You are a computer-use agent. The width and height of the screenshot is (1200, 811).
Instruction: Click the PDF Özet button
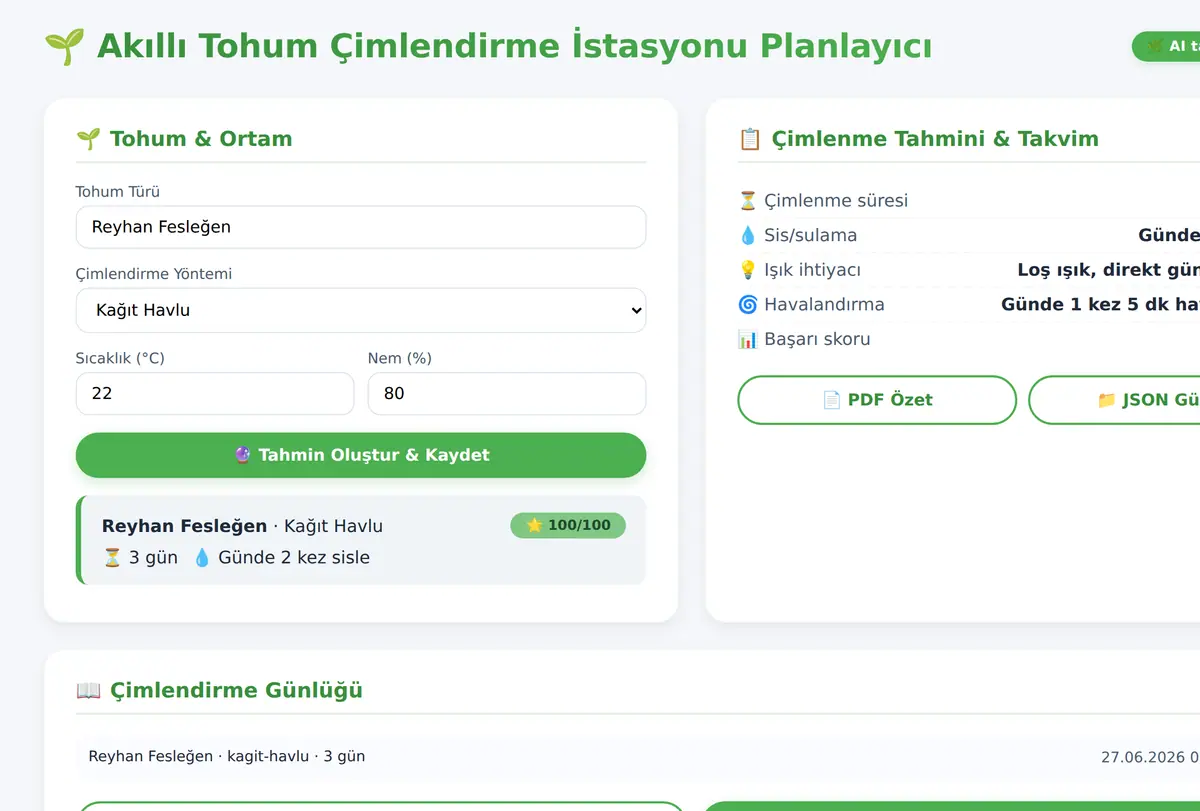coord(877,400)
